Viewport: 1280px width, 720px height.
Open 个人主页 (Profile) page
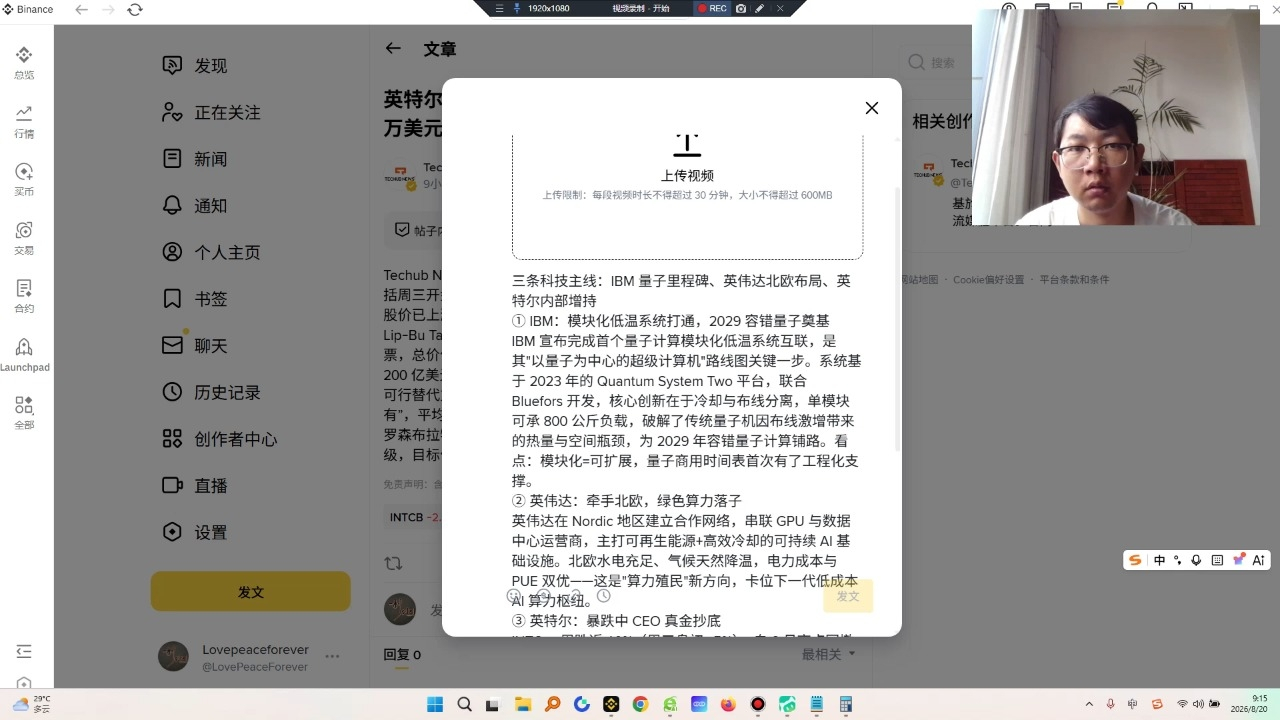[x=211, y=252]
